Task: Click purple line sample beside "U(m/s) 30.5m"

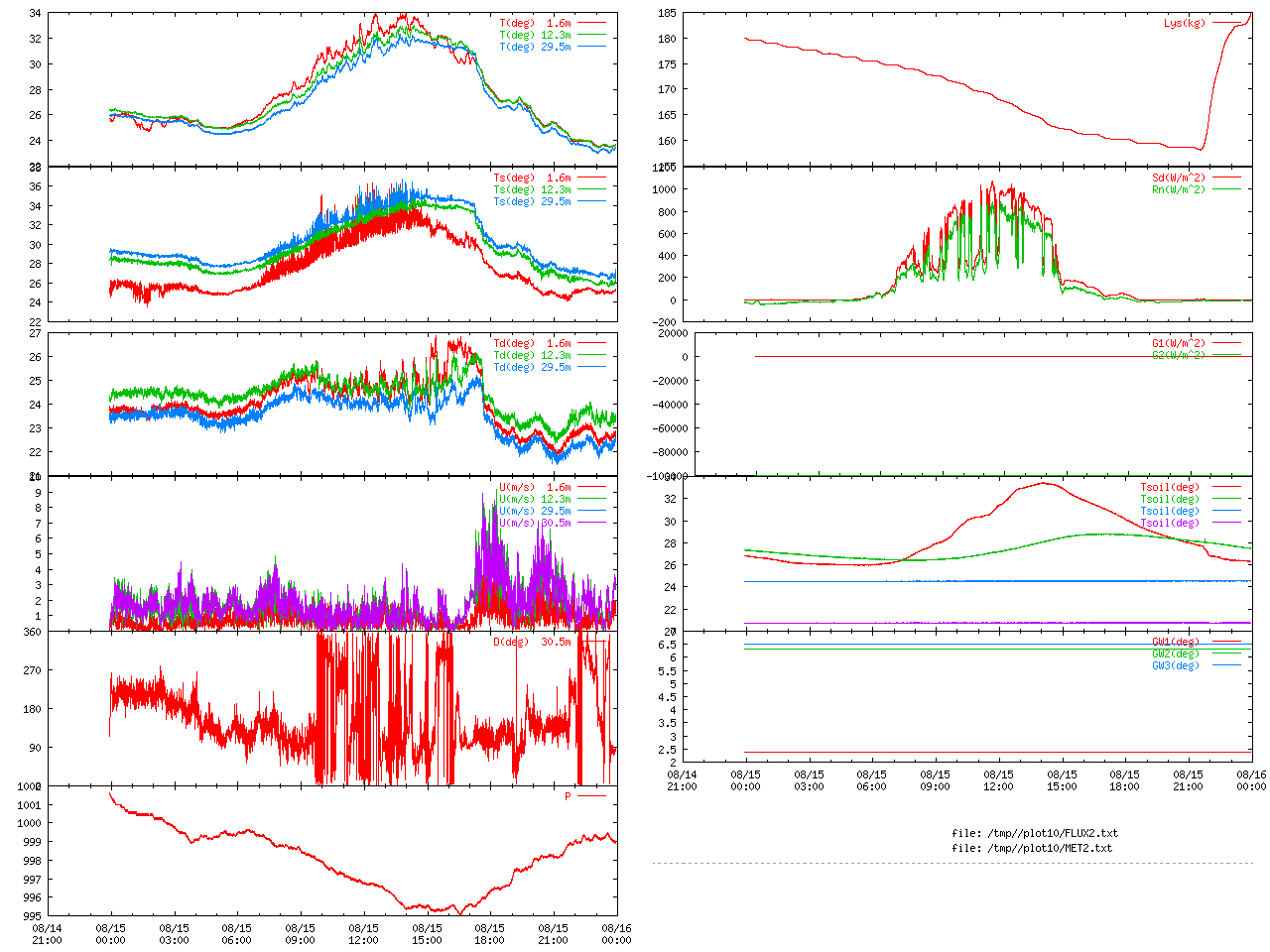Action: pyautogui.click(x=591, y=523)
